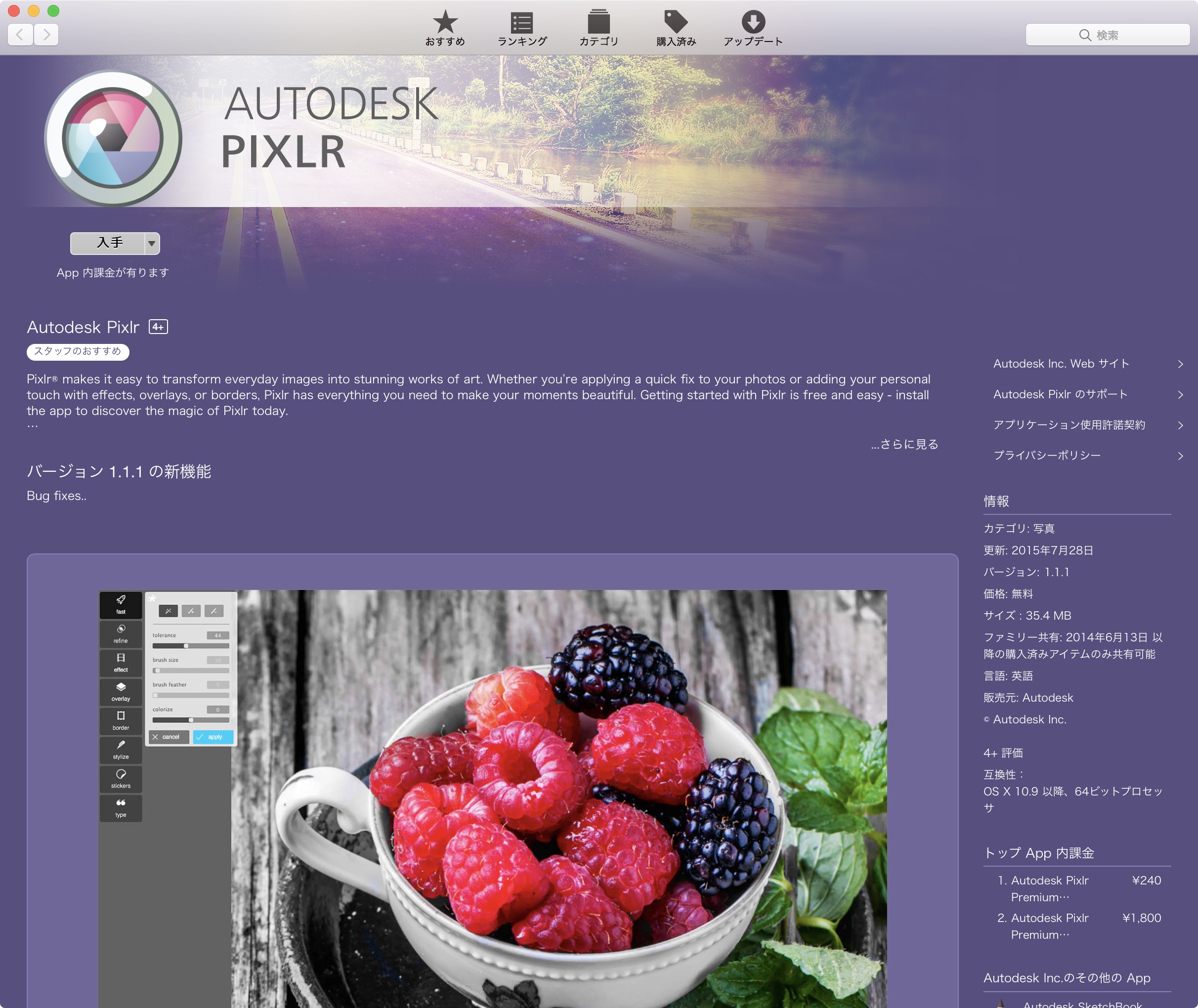Select the type tool in the screenshot
Viewport: 1198px width, 1008px height.
121,808
